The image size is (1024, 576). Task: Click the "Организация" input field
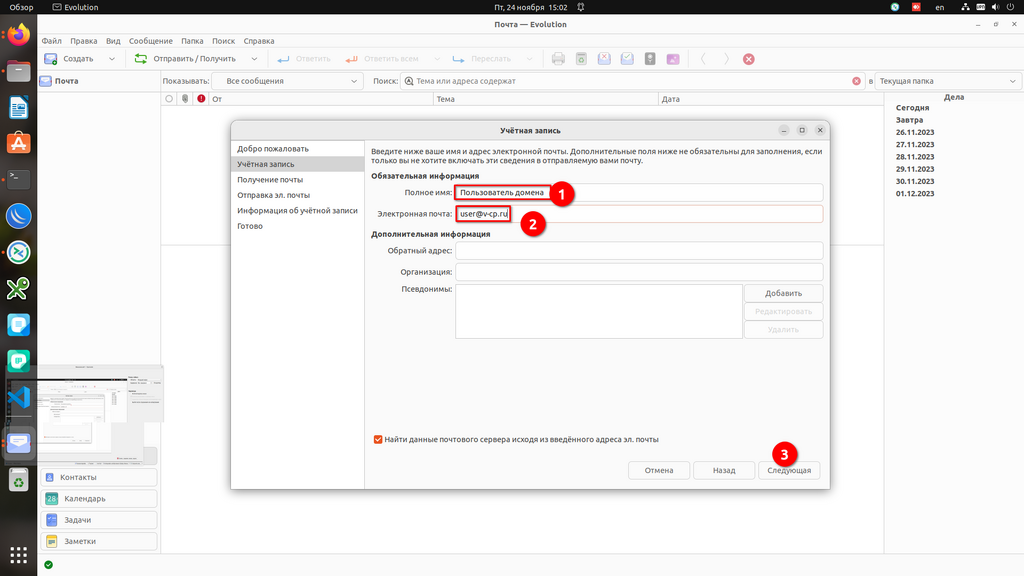pos(639,272)
